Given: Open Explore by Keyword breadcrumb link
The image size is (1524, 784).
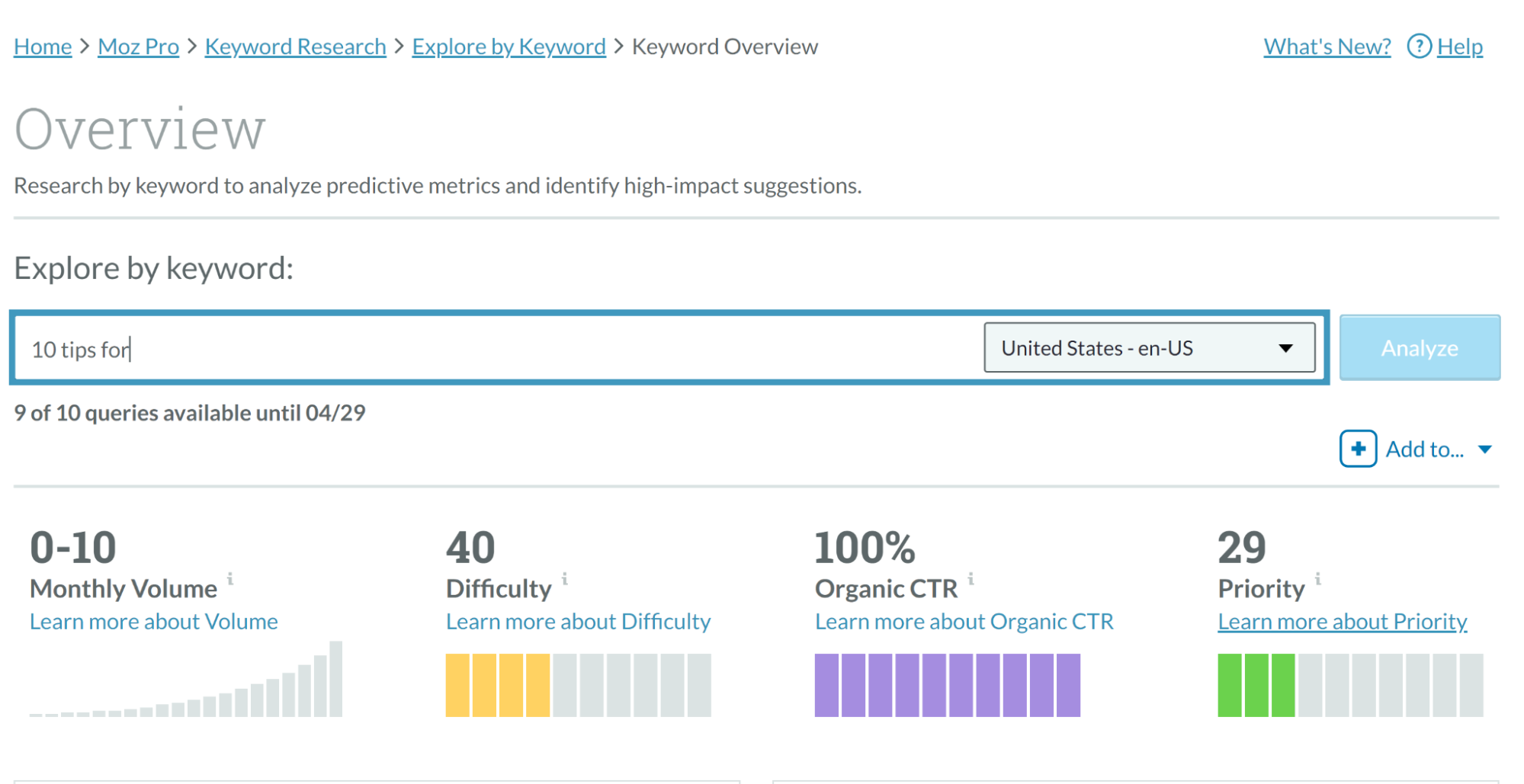Looking at the screenshot, I should coord(509,46).
